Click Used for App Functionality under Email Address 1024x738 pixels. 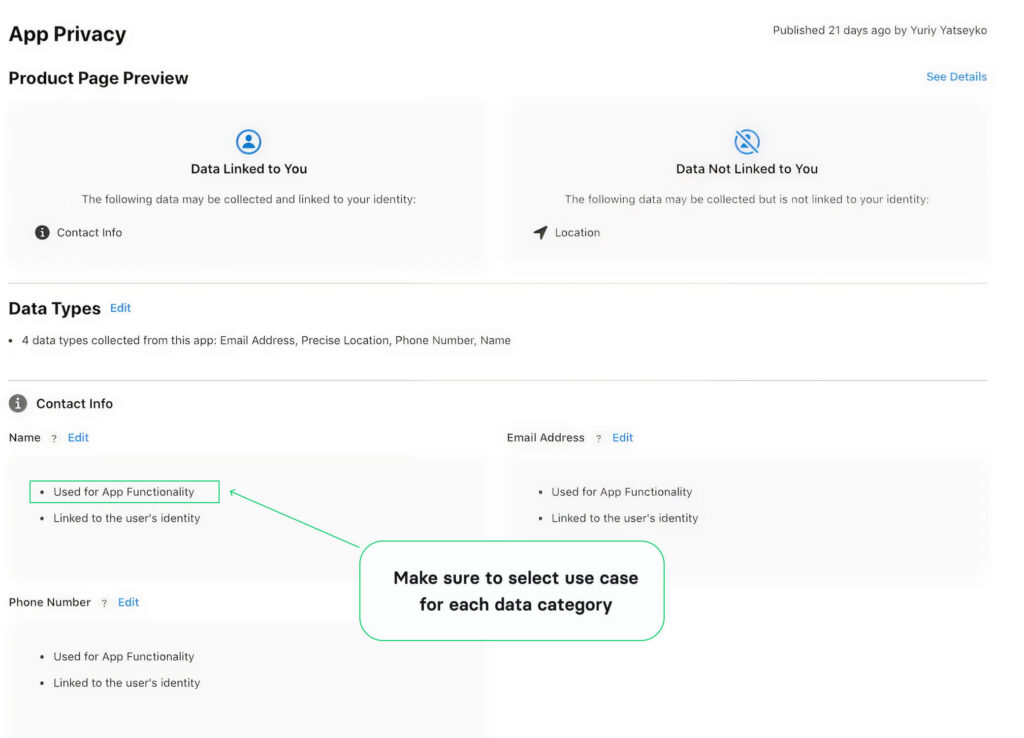point(622,491)
